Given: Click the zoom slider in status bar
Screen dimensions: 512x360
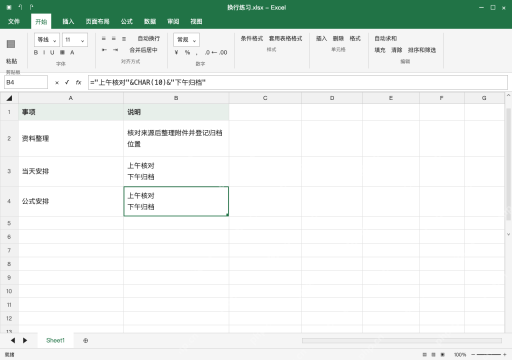Looking at the screenshot, I should [489, 355].
